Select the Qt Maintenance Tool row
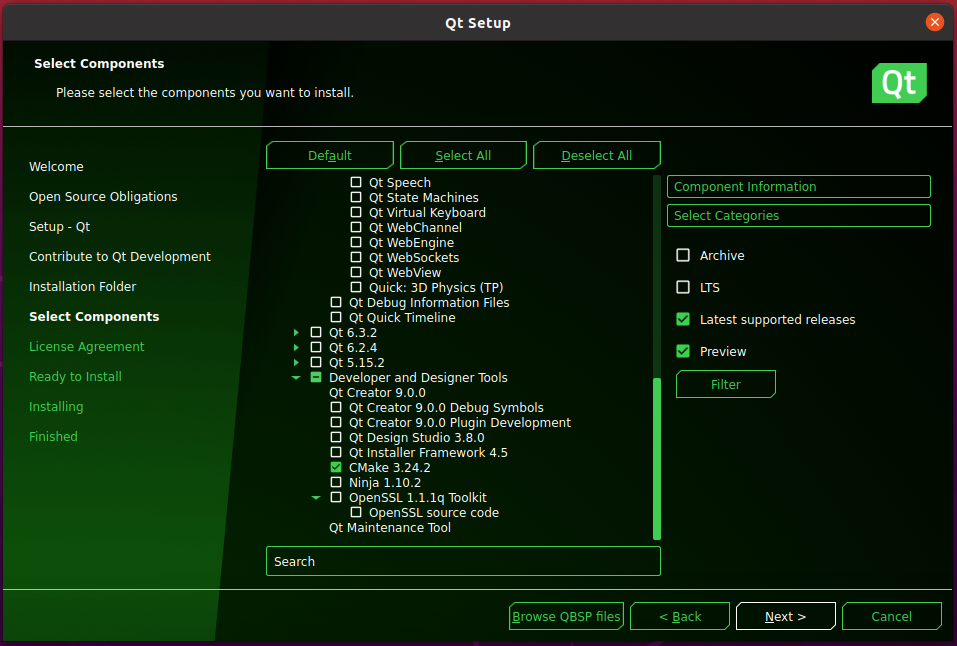Screen dimensions: 957x646 tap(389, 528)
